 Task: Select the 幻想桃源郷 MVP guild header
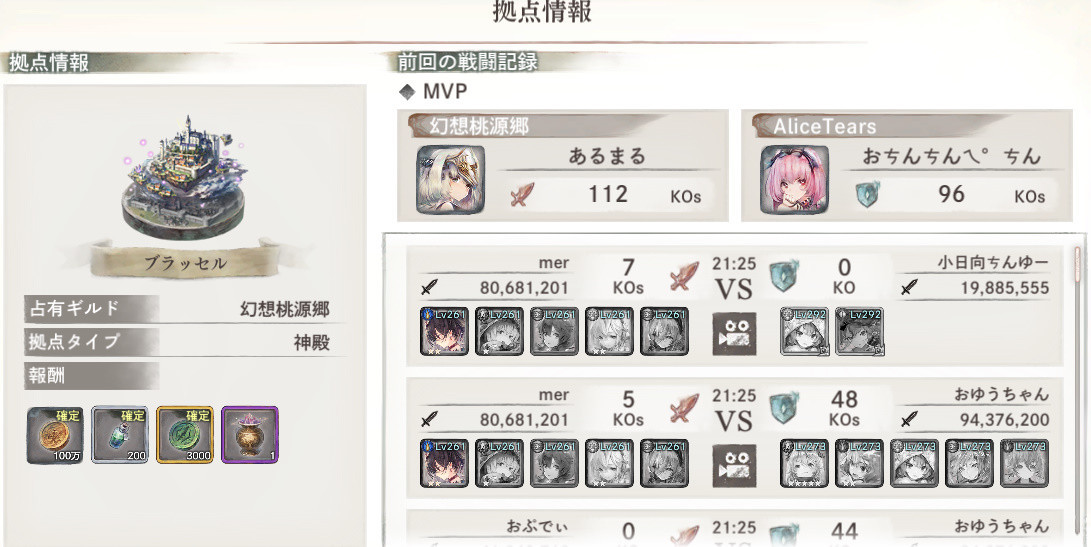click(478, 126)
